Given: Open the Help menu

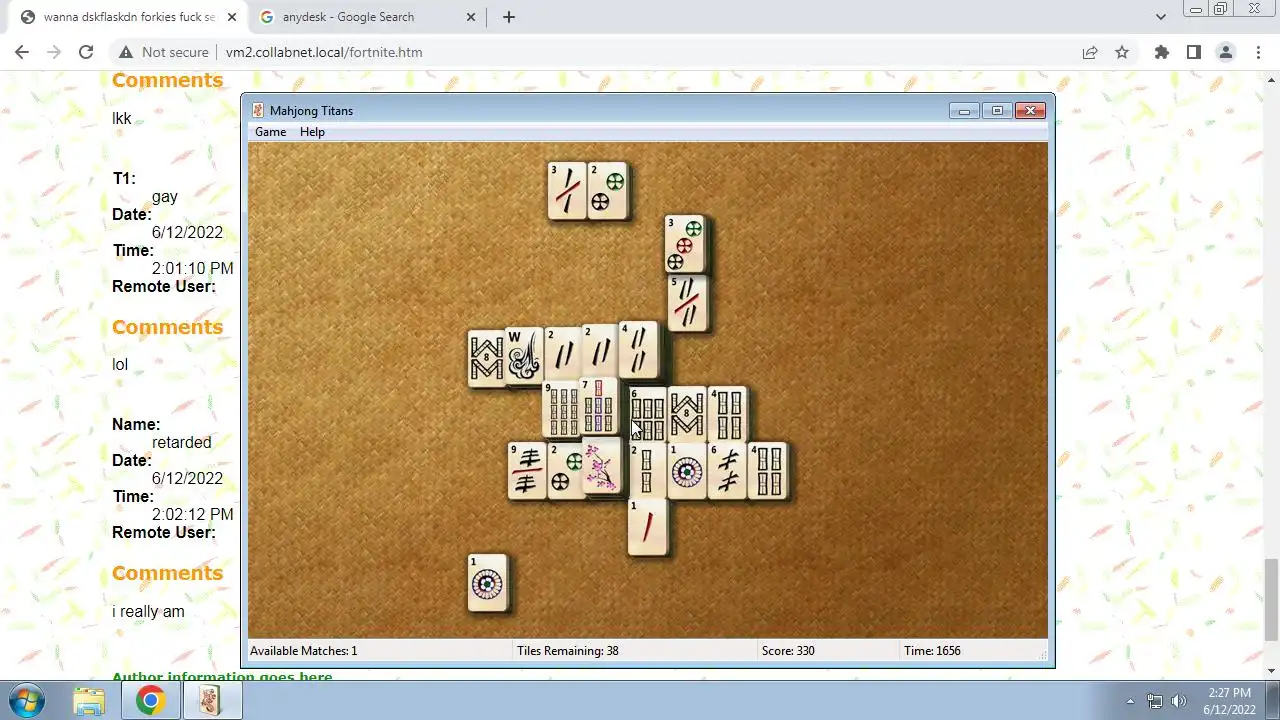Looking at the screenshot, I should [x=312, y=132].
